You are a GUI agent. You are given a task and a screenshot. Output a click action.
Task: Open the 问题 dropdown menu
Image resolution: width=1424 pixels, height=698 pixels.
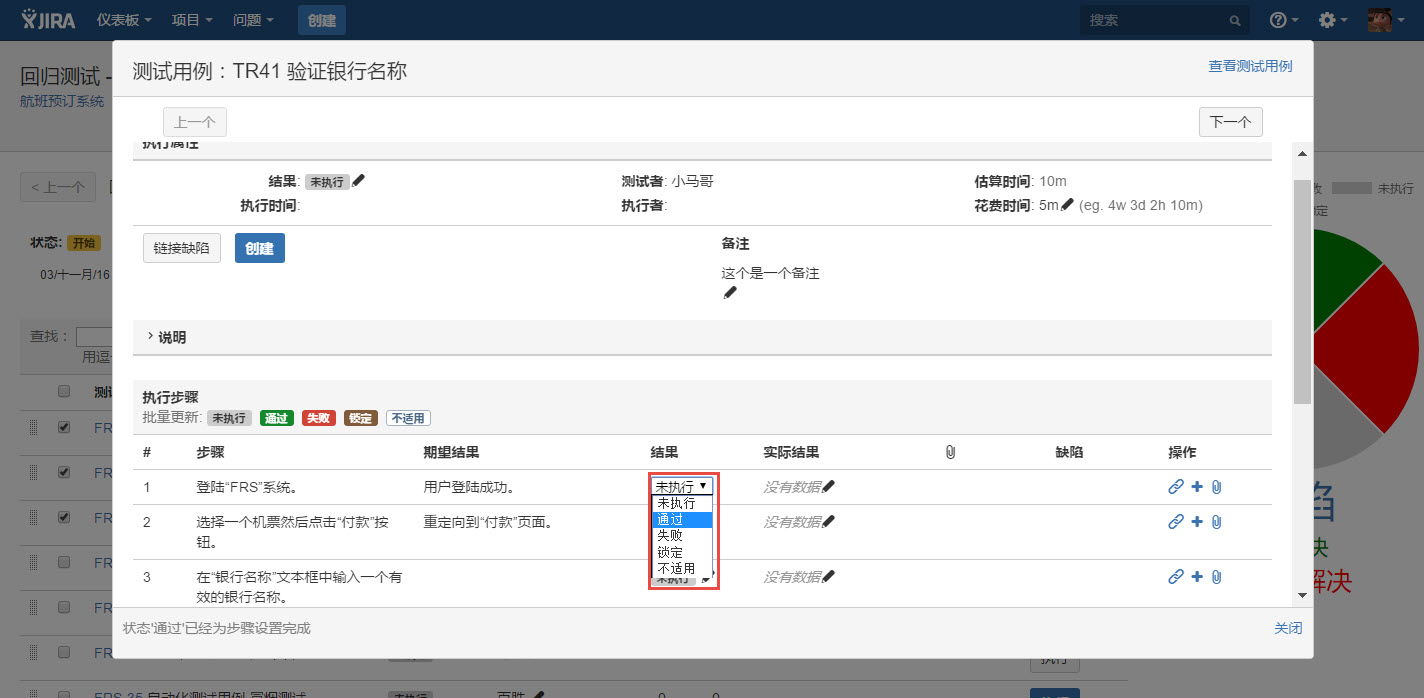(x=252, y=20)
